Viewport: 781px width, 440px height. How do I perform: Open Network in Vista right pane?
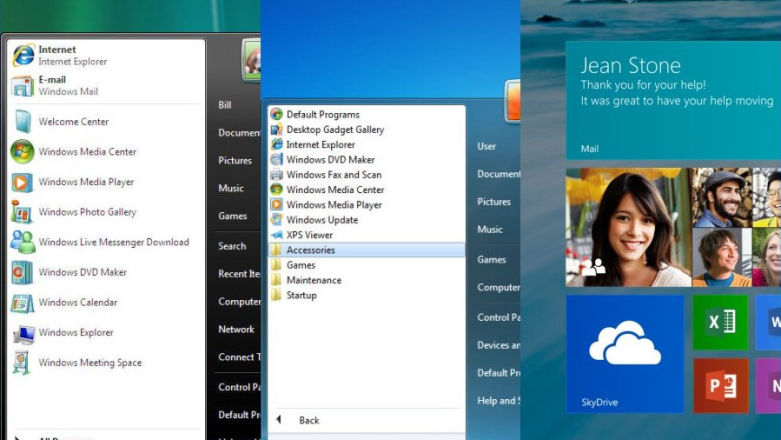click(x=236, y=329)
